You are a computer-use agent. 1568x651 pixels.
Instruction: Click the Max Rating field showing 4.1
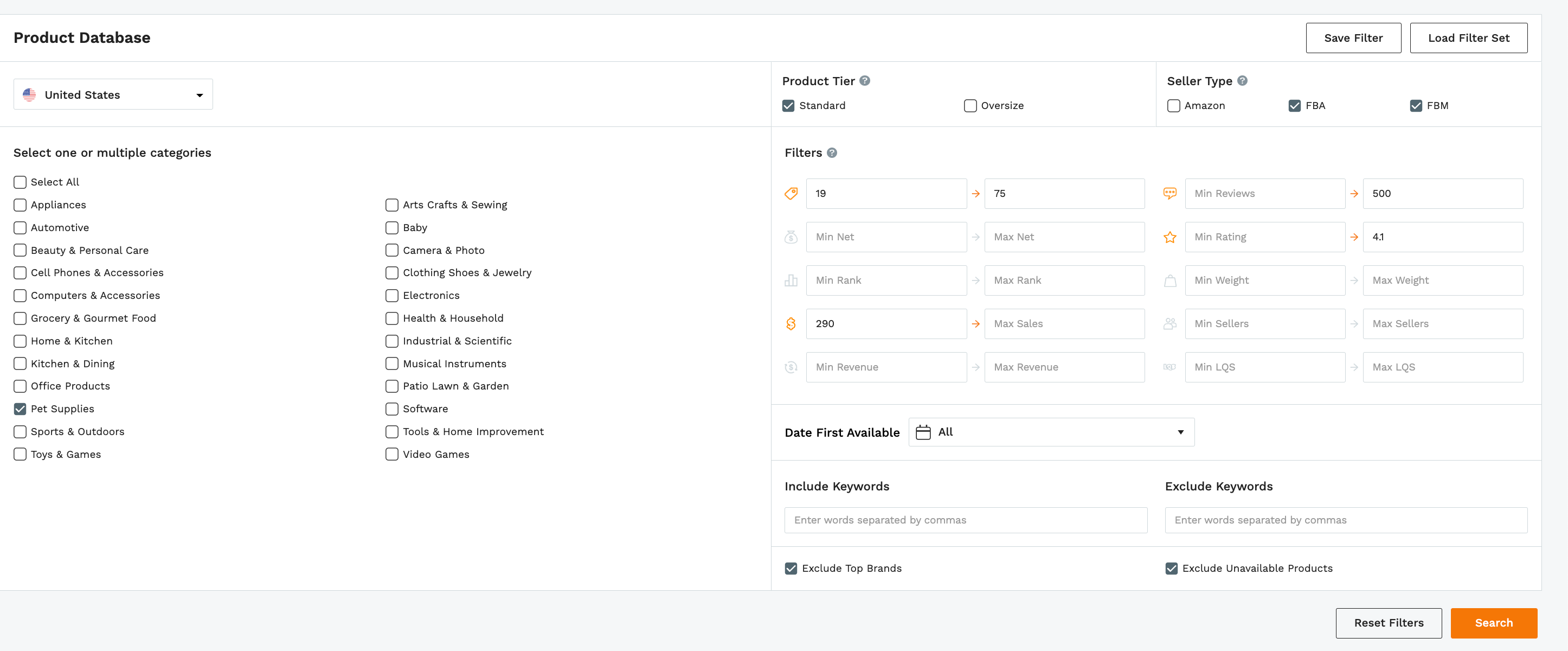click(1443, 237)
